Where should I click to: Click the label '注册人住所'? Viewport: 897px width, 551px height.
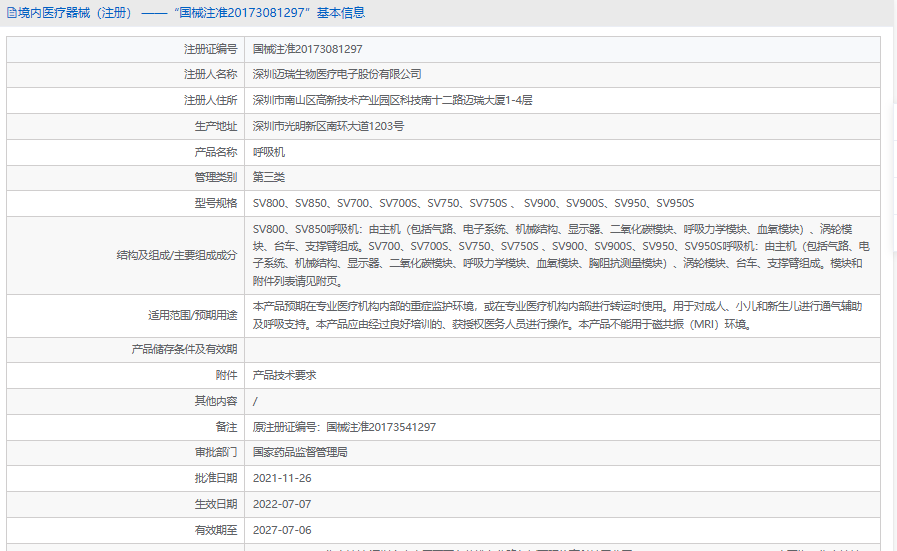[x=211, y=100]
